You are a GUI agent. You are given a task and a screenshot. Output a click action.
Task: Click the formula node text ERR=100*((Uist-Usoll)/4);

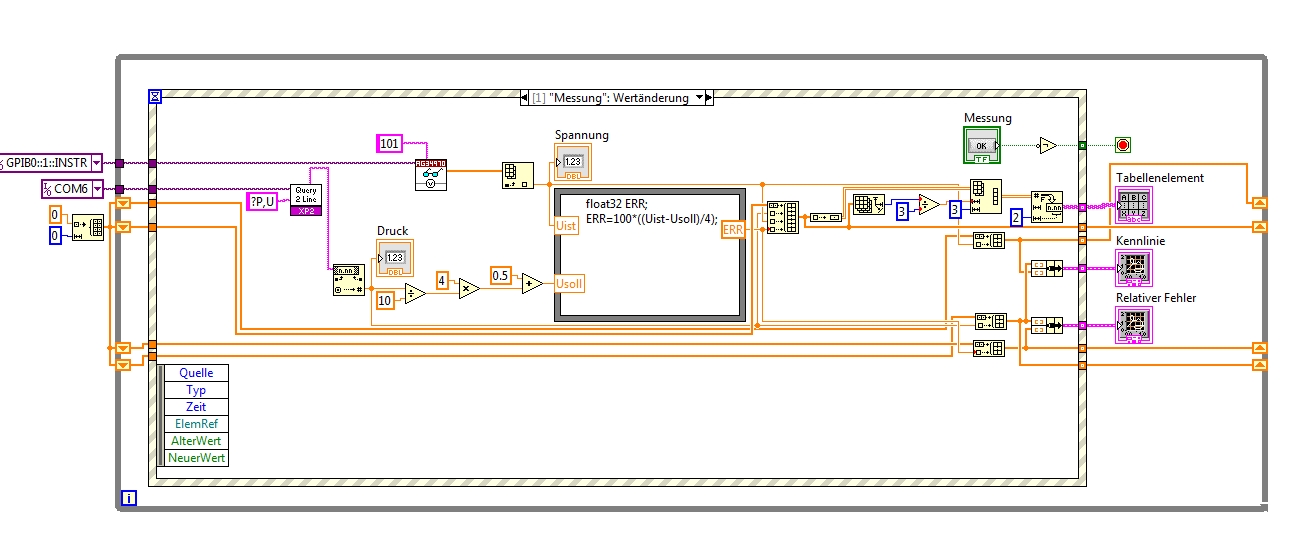[652, 218]
